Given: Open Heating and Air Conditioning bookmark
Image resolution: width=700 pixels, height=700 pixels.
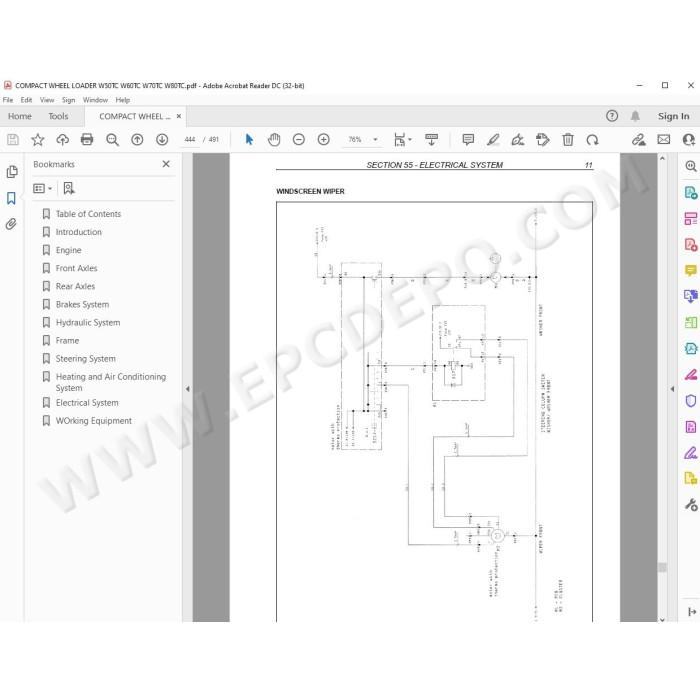Looking at the screenshot, I should coord(111,382).
